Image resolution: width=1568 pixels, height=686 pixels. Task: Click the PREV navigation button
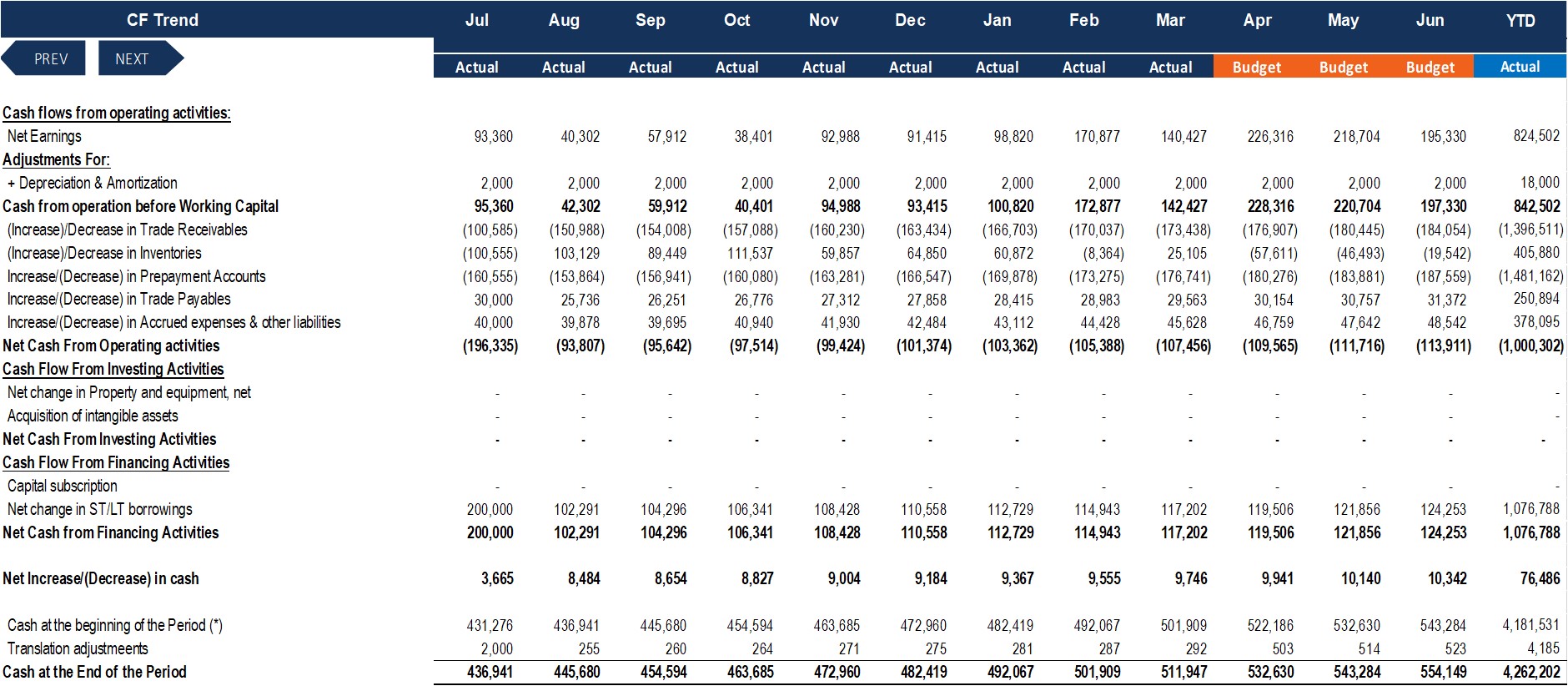[x=43, y=58]
